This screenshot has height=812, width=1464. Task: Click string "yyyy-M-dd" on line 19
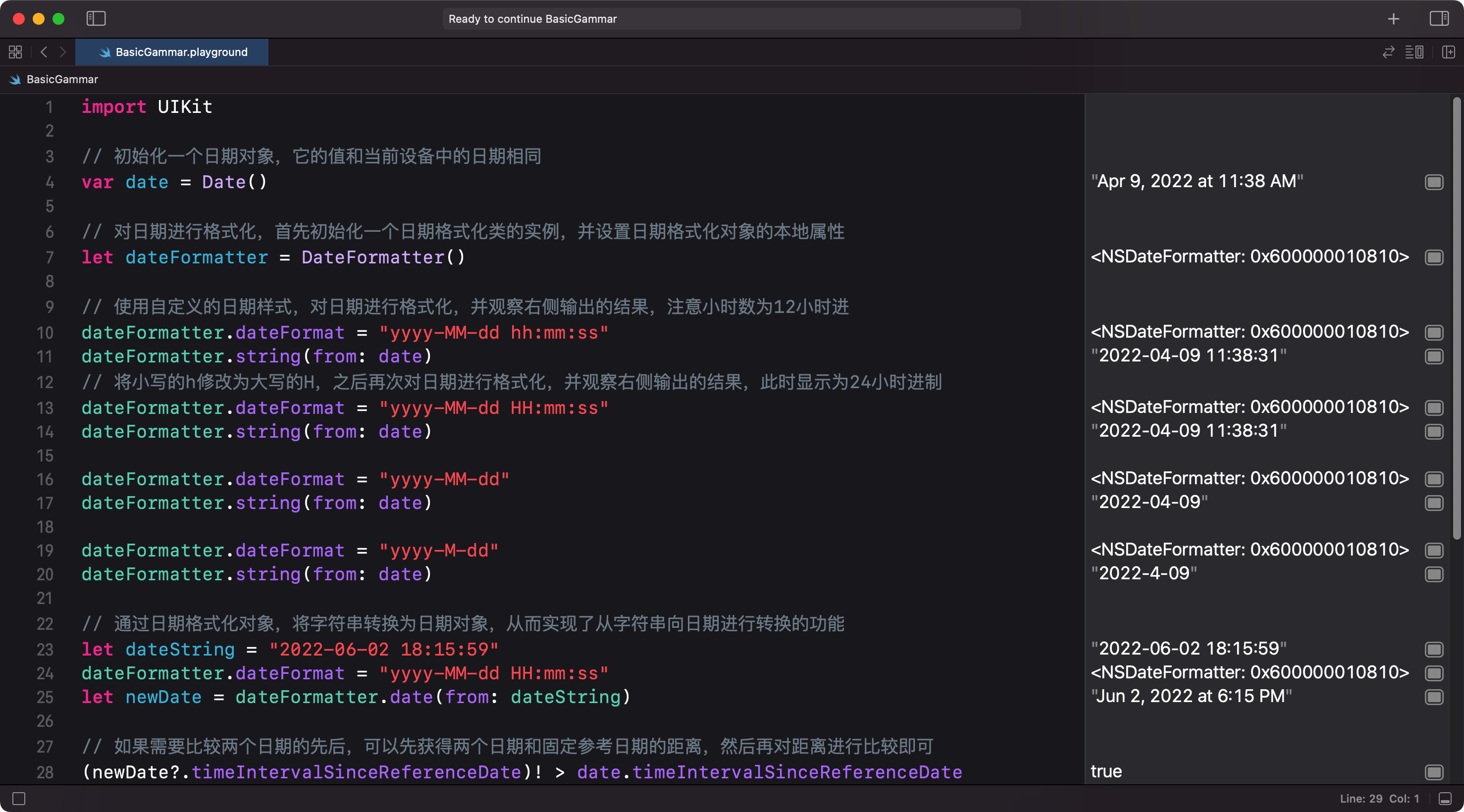point(438,551)
